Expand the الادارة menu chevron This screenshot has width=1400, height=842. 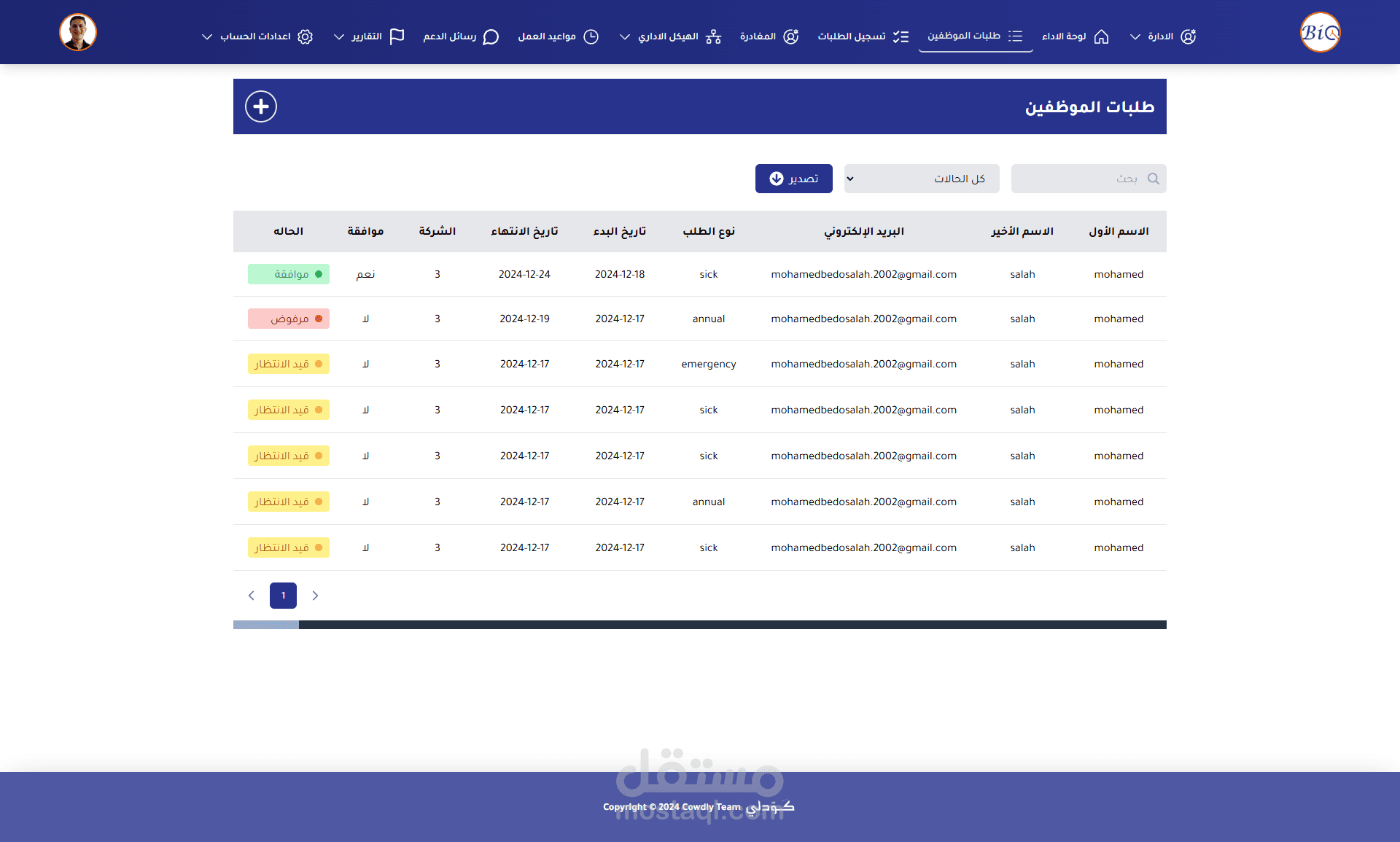click(1135, 36)
